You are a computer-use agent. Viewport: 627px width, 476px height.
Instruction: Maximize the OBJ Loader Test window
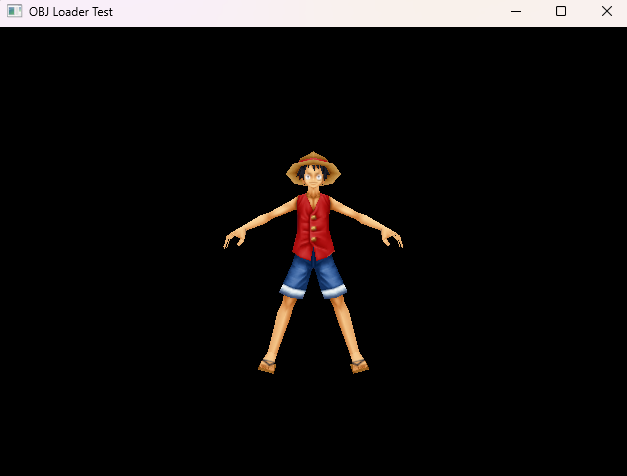coord(561,11)
